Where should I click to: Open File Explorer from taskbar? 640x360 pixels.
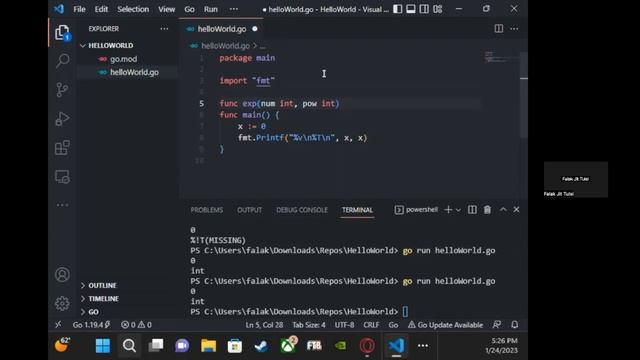pos(208,346)
